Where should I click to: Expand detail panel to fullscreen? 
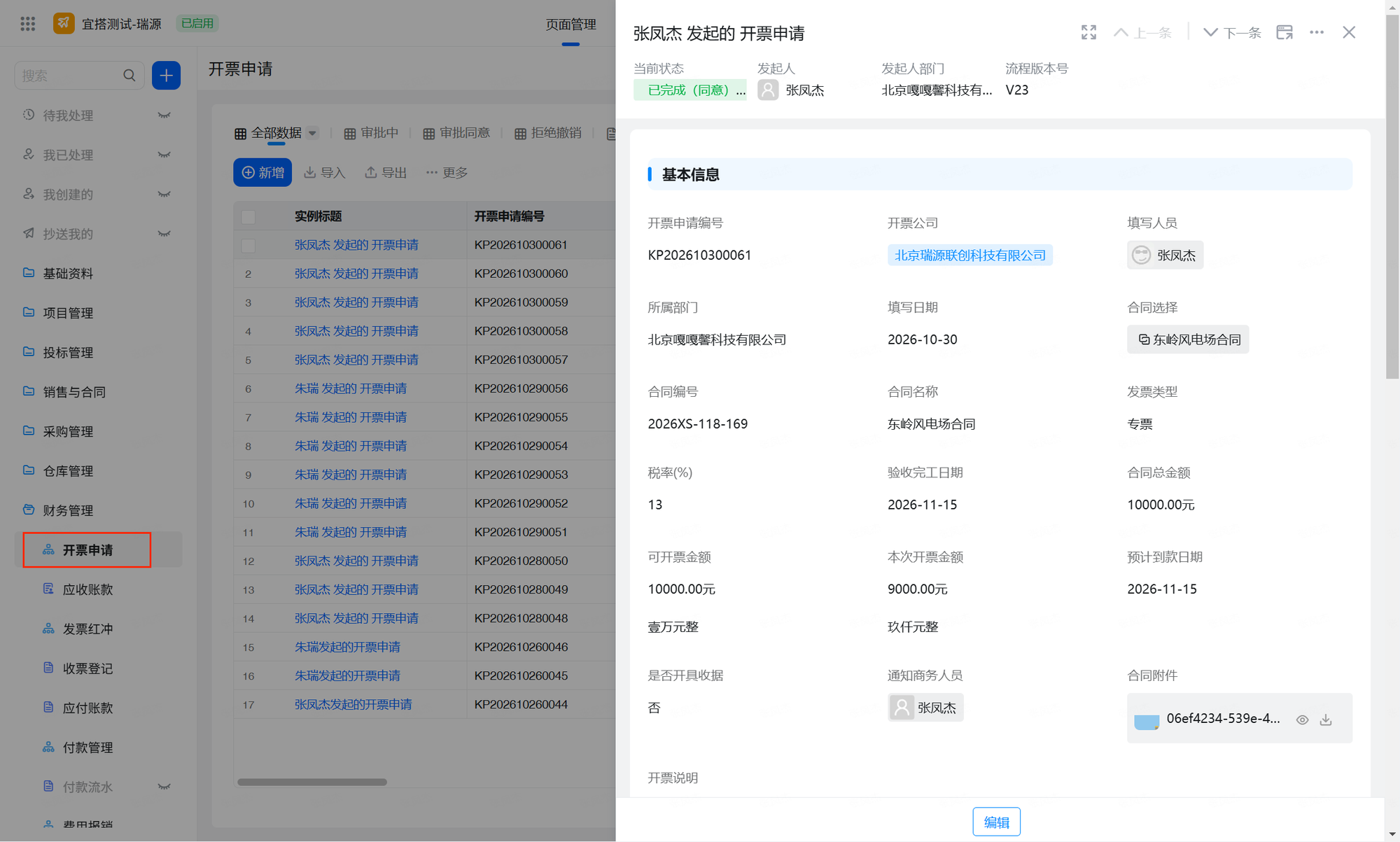(x=1088, y=32)
